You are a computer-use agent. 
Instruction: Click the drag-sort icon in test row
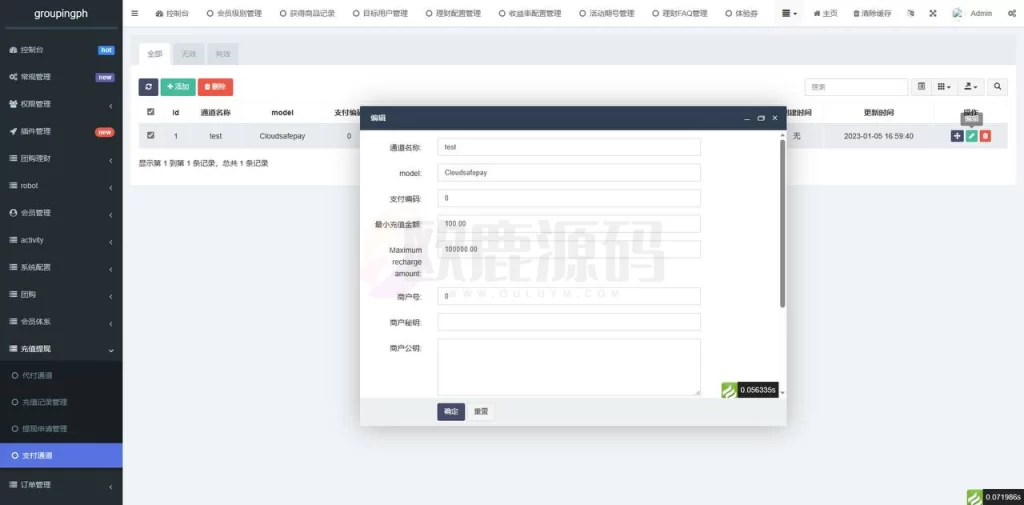pyautogui.click(x=957, y=136)
